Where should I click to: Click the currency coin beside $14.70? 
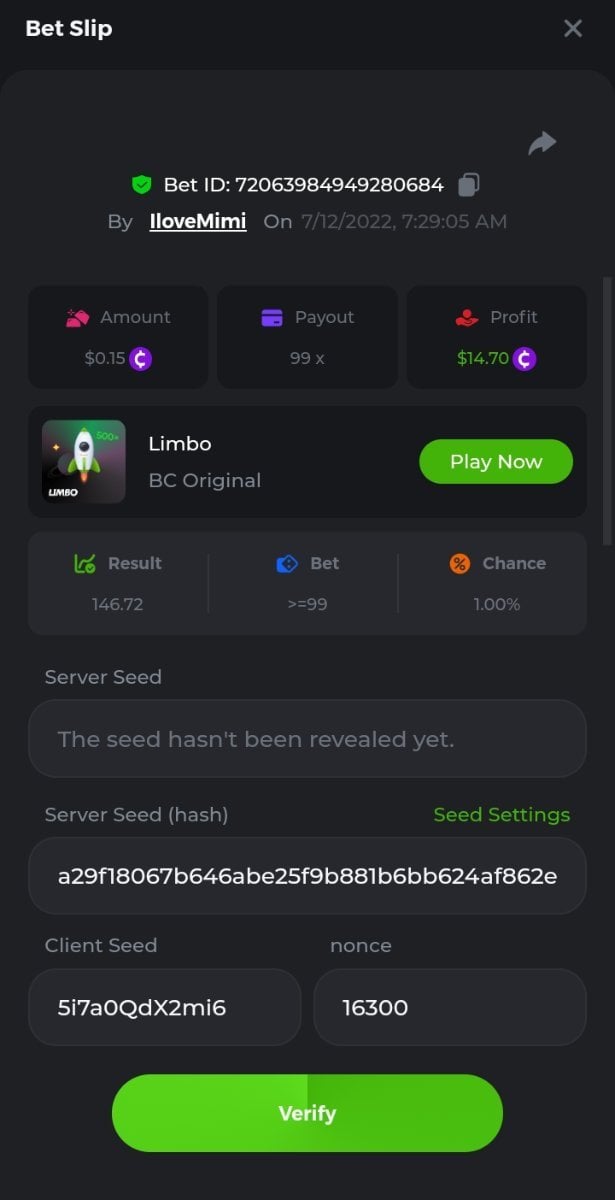click(x=524, y=358)
